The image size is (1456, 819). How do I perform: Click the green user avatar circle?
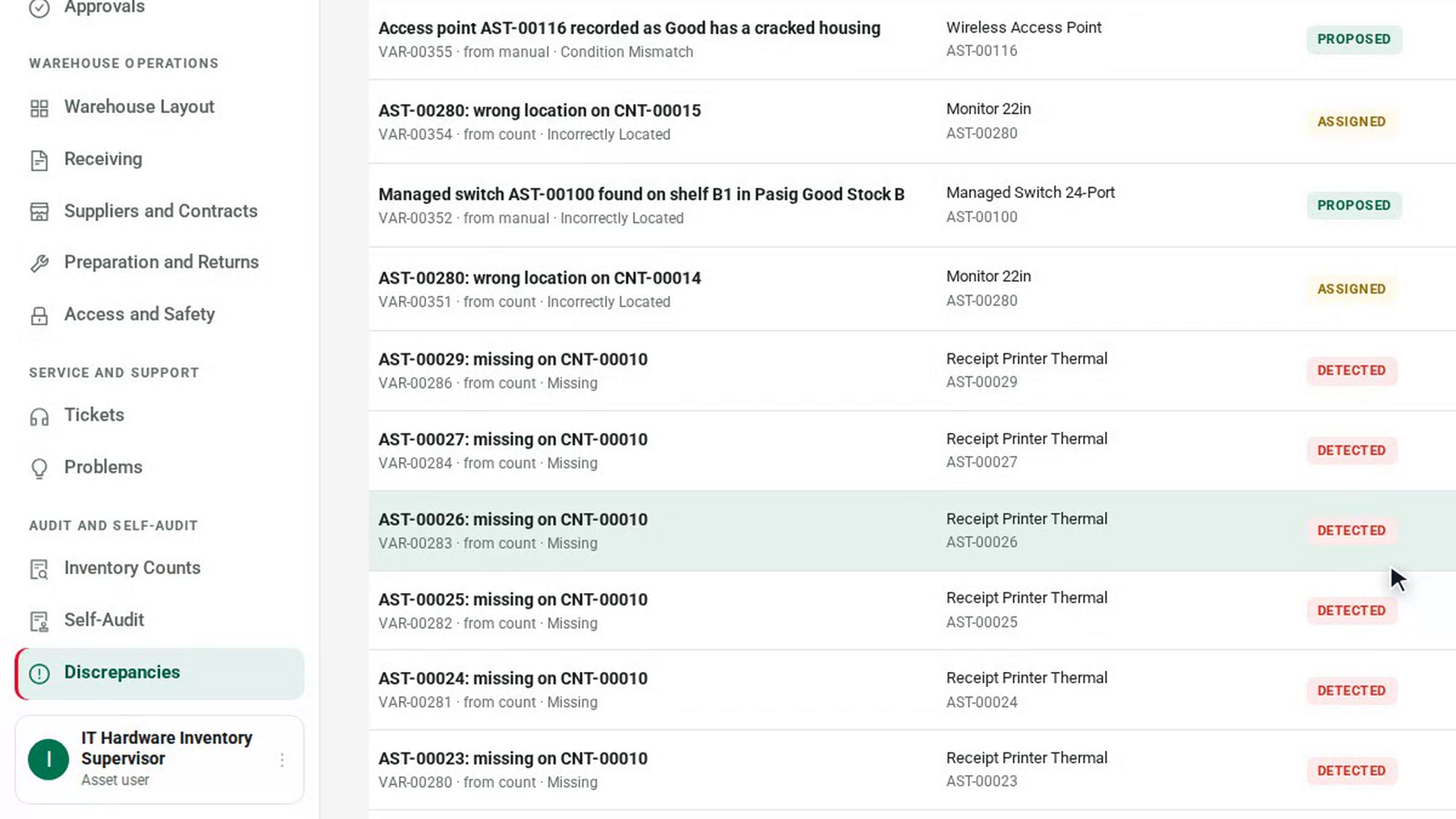point(49,760)
